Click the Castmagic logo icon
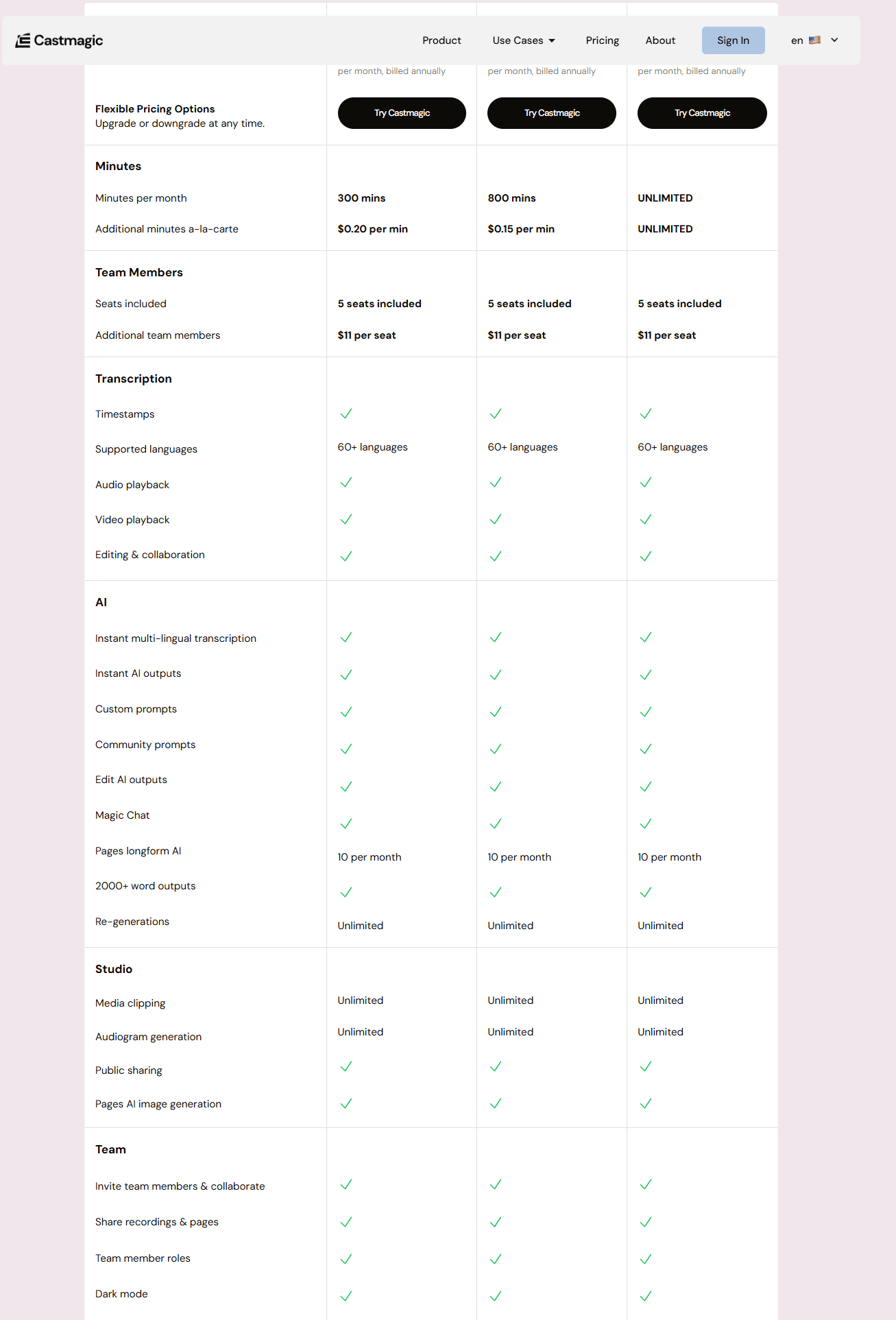 tap(23, 39)
